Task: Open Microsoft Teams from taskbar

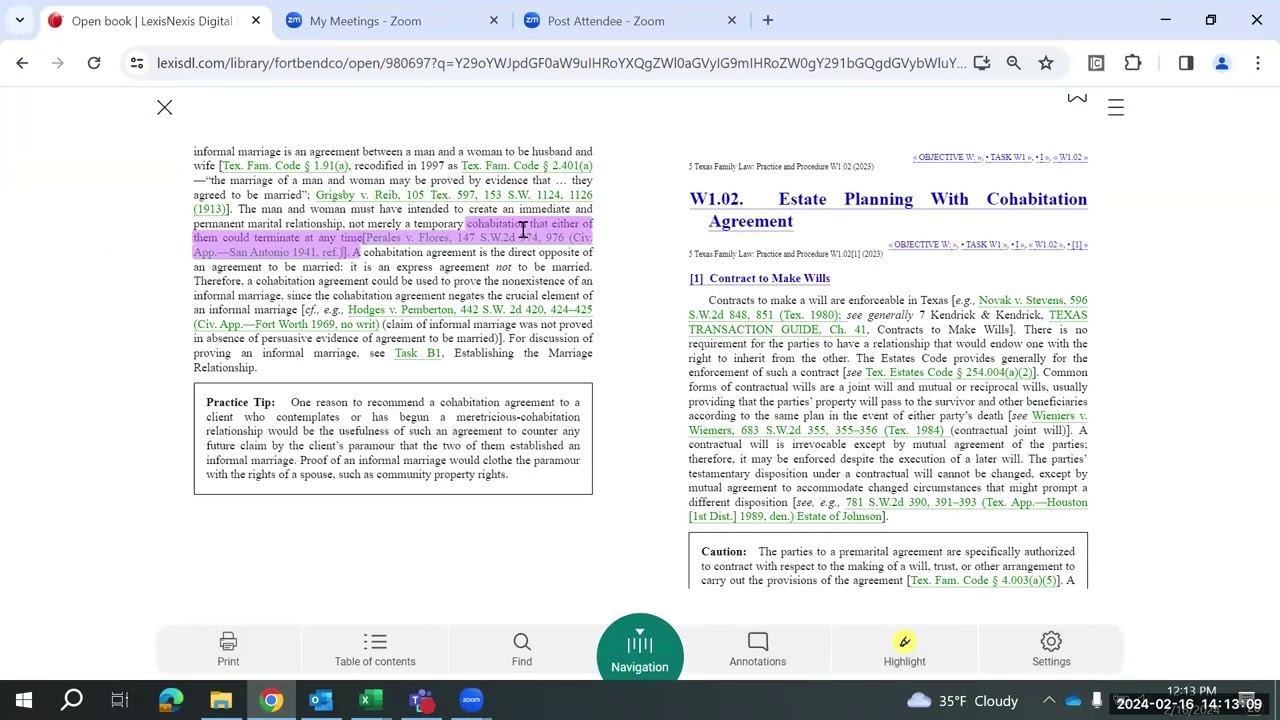Action: coord(421,700)
